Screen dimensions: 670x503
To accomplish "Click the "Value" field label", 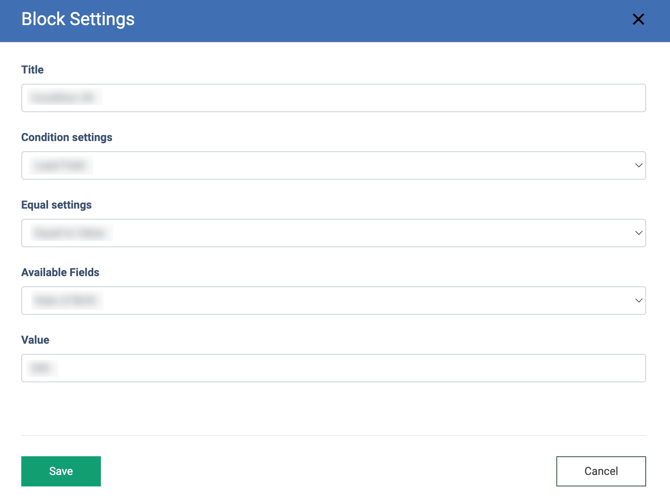I will [35, 340].
